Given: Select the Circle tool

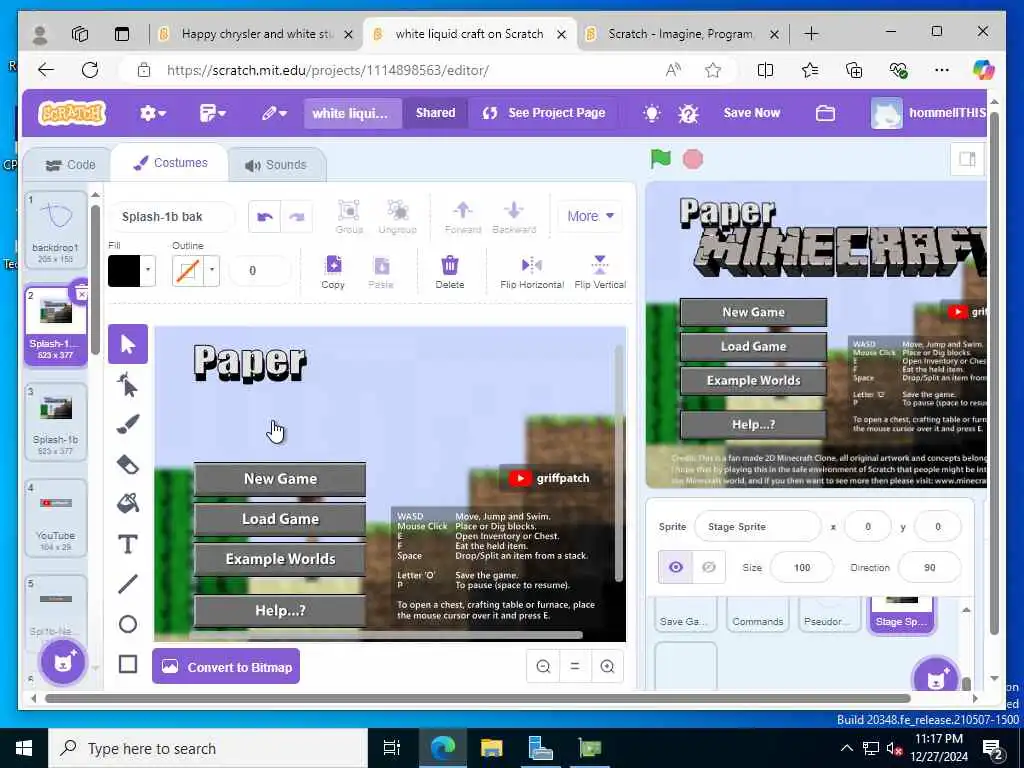Looking at the screenshot, I should coord(128,624).
